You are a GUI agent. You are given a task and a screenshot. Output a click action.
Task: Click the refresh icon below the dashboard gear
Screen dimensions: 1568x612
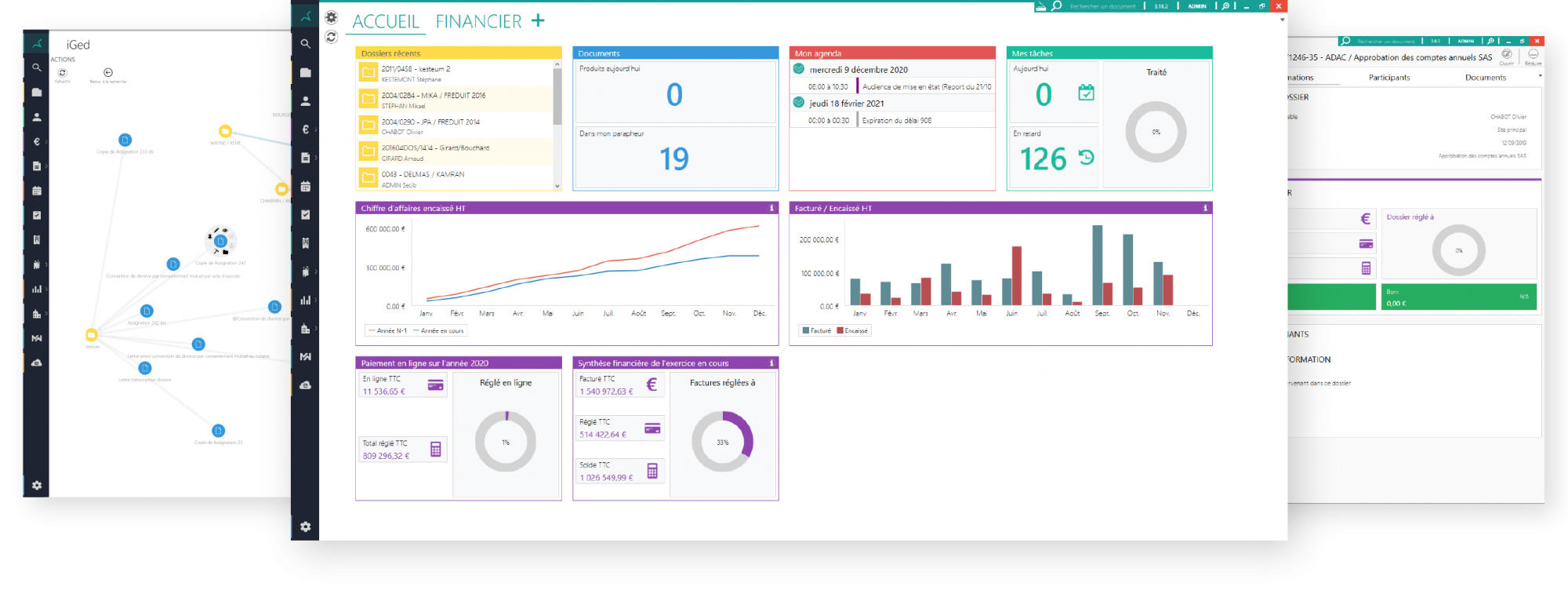click(x=332, y=37)
